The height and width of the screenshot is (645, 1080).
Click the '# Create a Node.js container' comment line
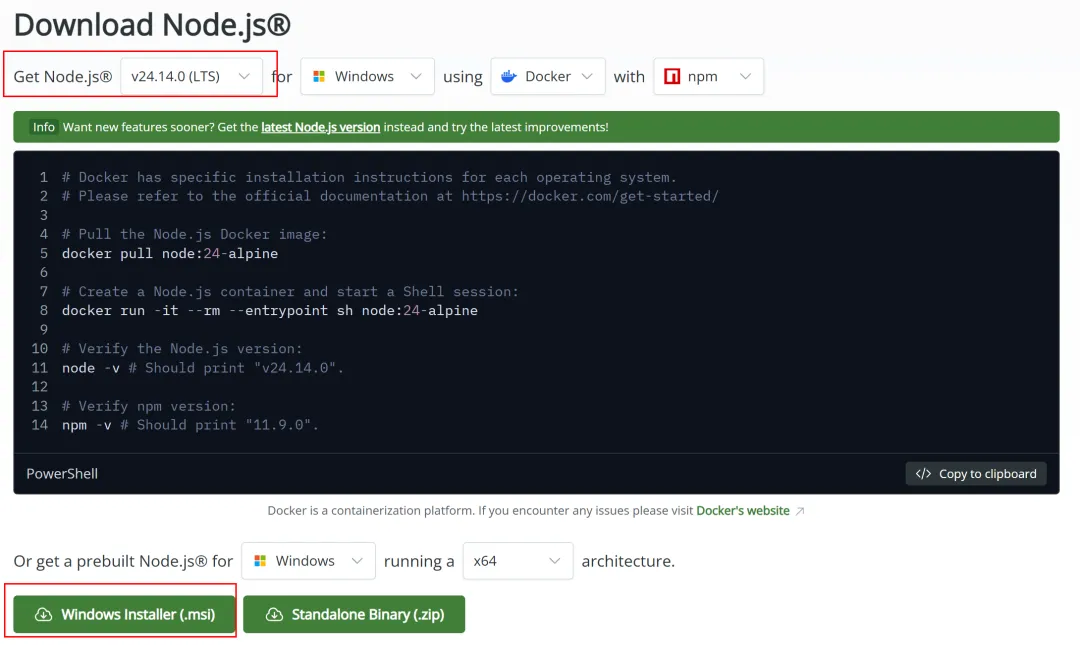click(290, 291)
